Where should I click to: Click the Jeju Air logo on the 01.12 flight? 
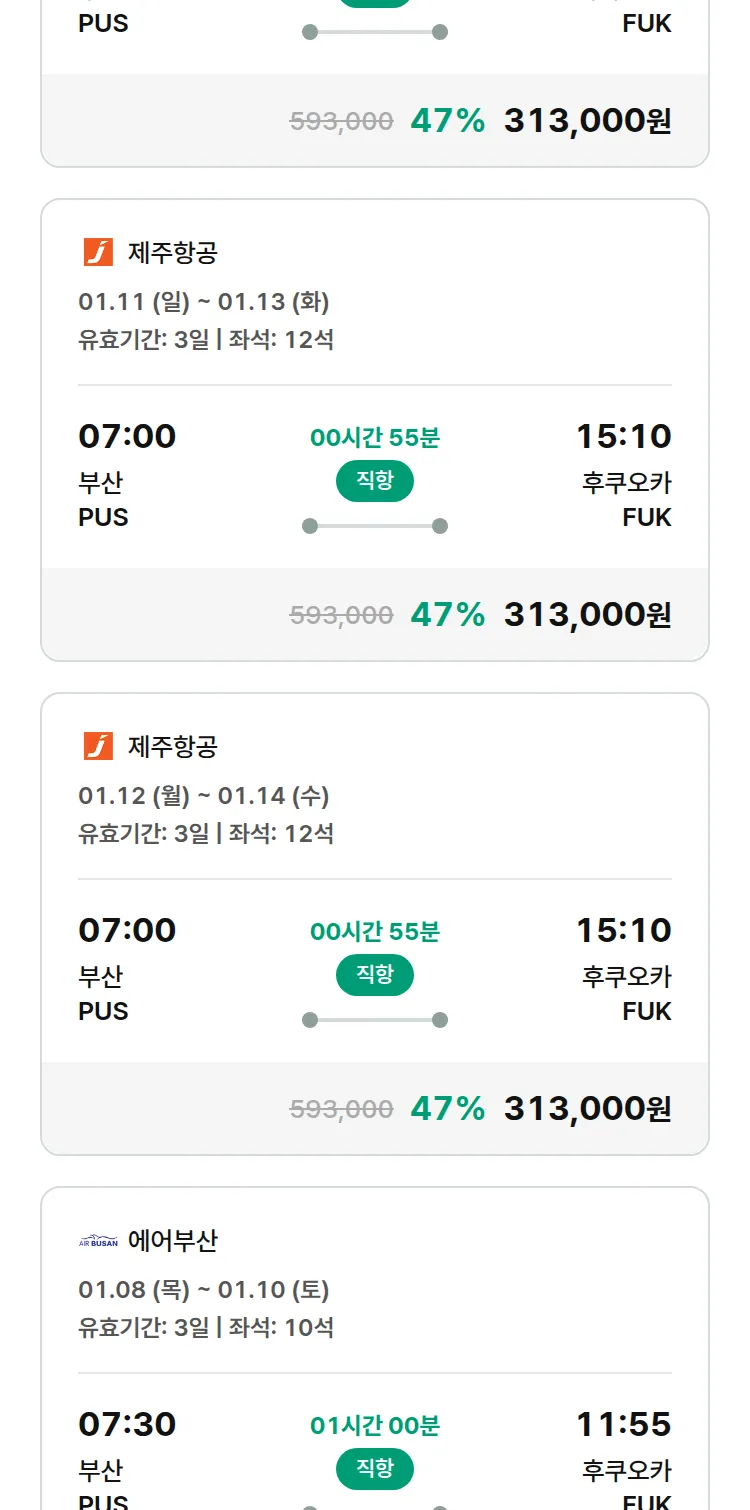pos(98,746)
